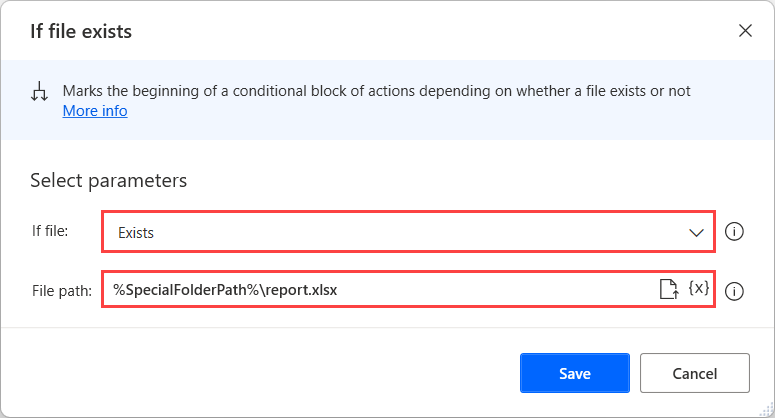Image resolution: width=775 pixels, height=418 pixels.
Task: Cancel the If file exists action
Action: (695, 373)
